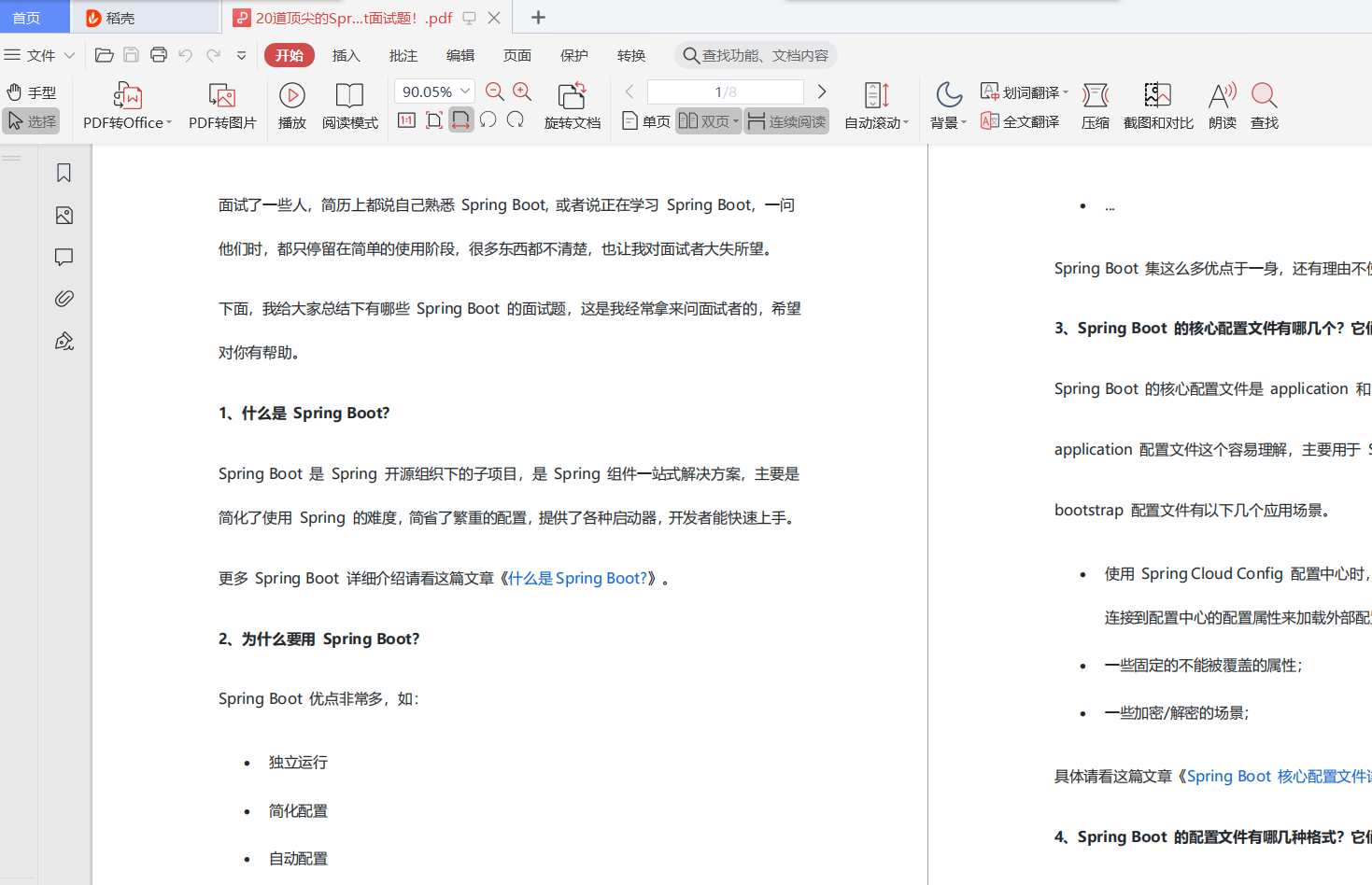Open the bookmark panel in the sidebar
Viewport: 1372px width, 885px height.
[x=63, y=172]
